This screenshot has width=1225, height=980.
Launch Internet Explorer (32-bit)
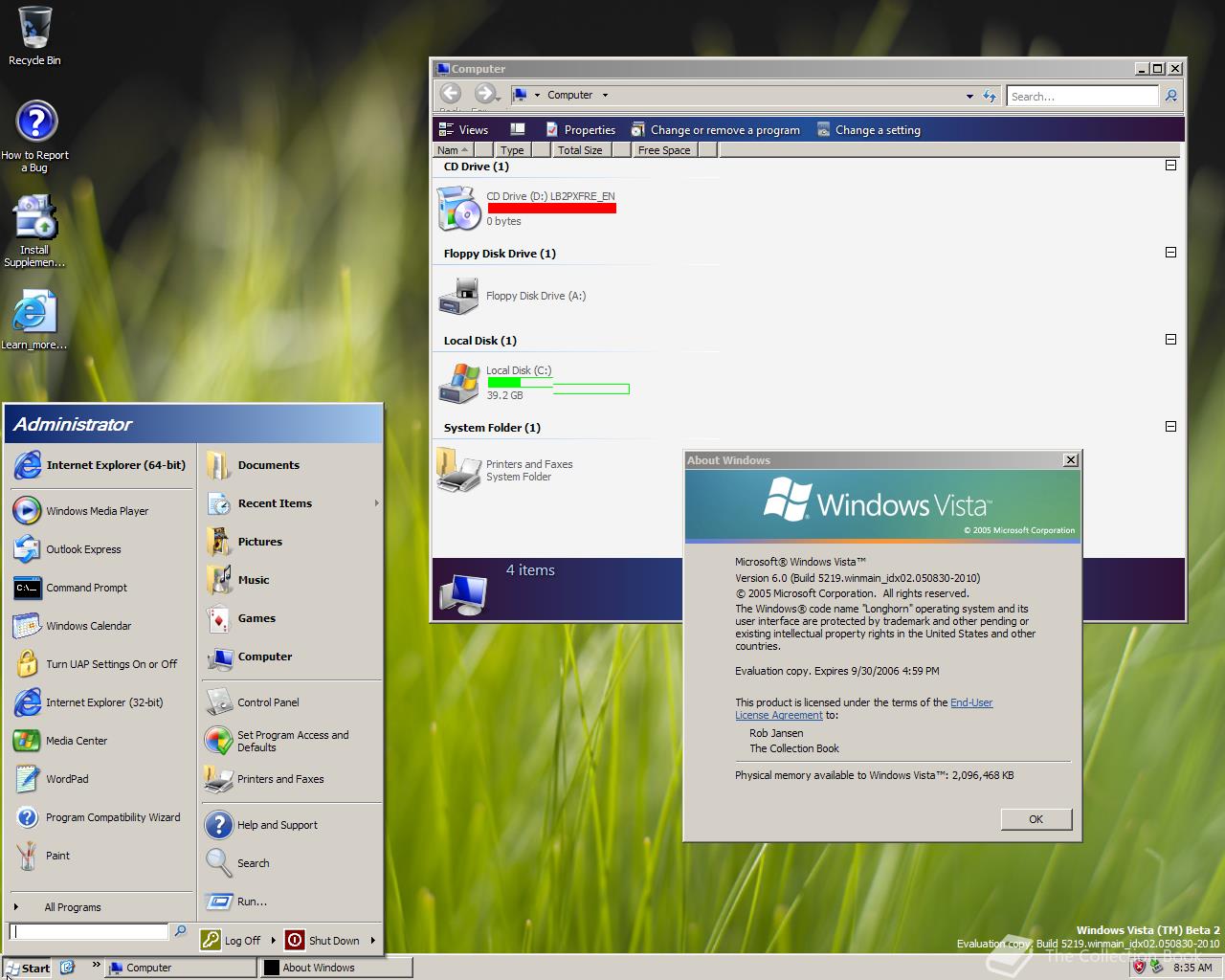(x=100, y=702)
